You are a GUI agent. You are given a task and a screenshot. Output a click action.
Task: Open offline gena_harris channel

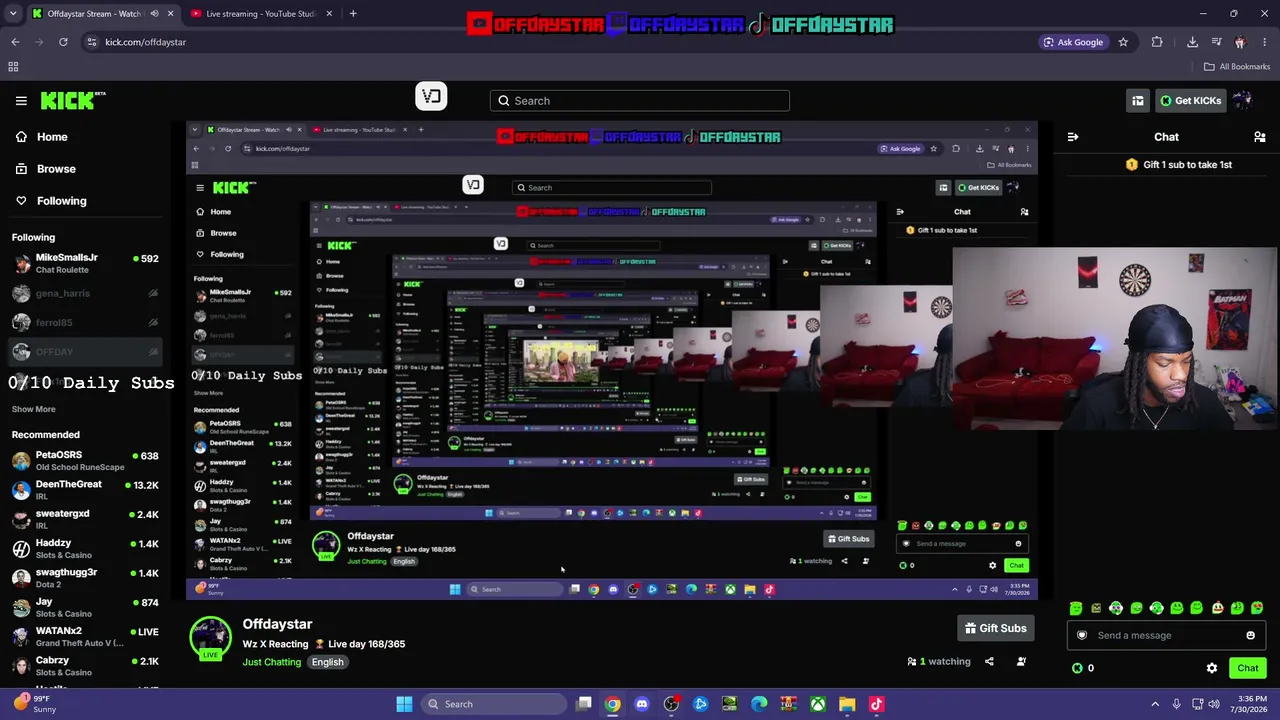85,293
